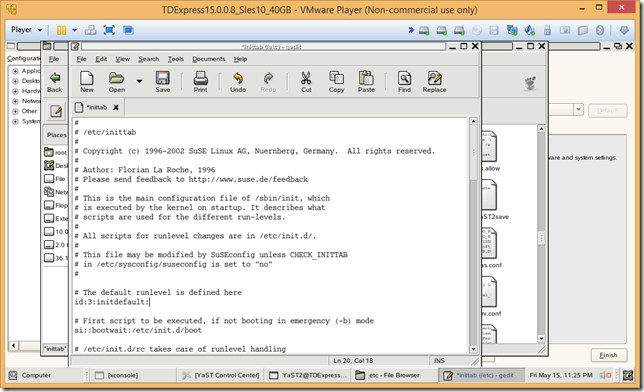Click the root folder in Places sidebar
Image resolution: width=644 pixels, height=392 pixels.
pyautogui.click(x=55, y=152)
